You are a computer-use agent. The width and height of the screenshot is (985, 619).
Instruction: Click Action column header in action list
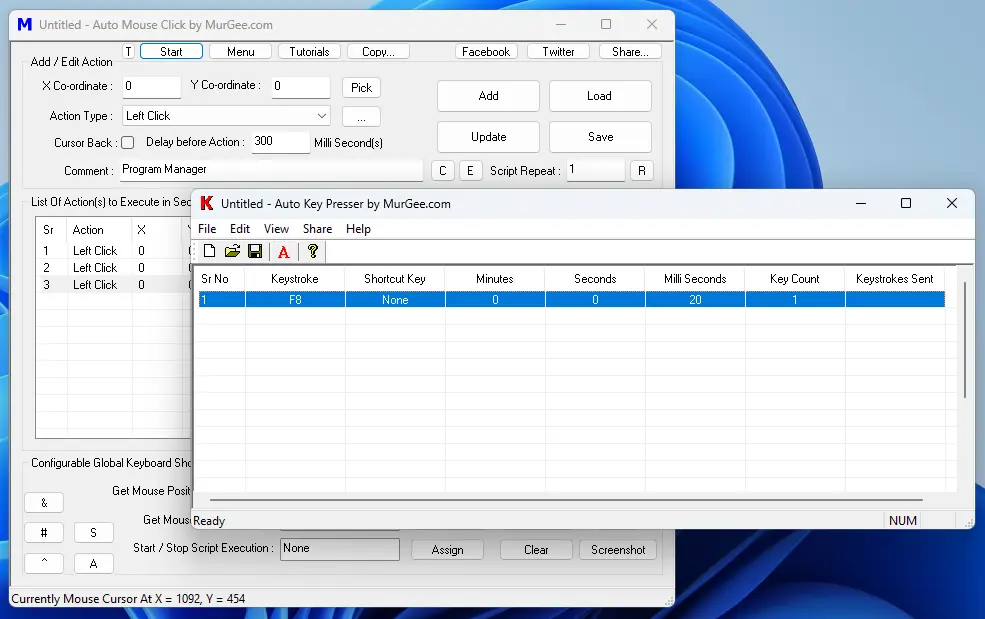[x=99, y=230]
